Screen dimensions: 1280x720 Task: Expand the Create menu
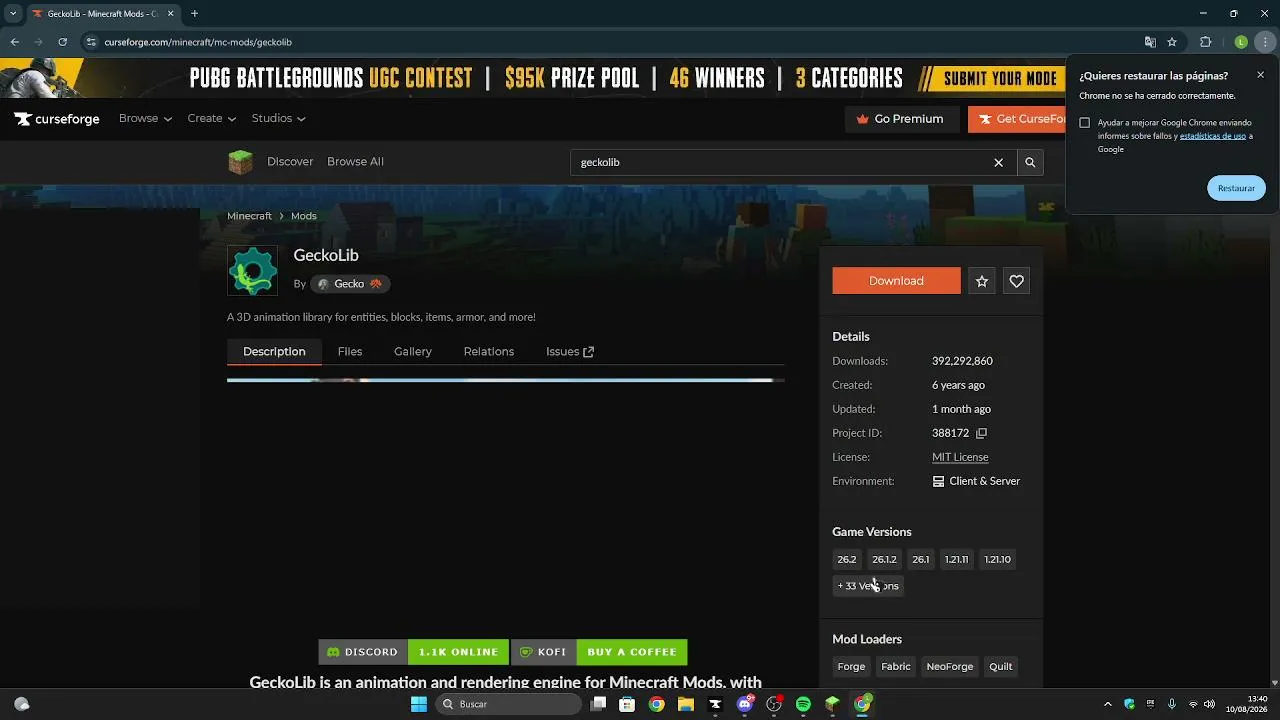[211, 119]
